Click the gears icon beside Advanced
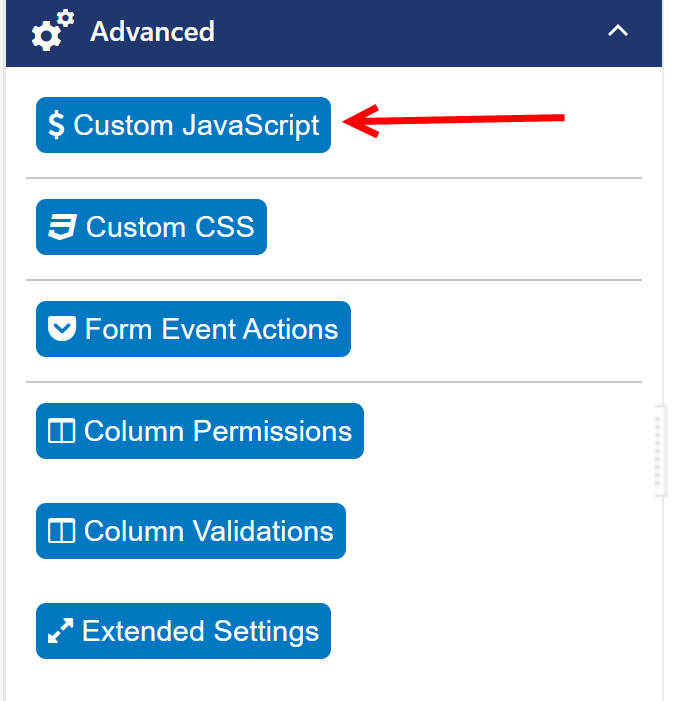This screenshot has width=674, height=701. (x=53, y=31)
